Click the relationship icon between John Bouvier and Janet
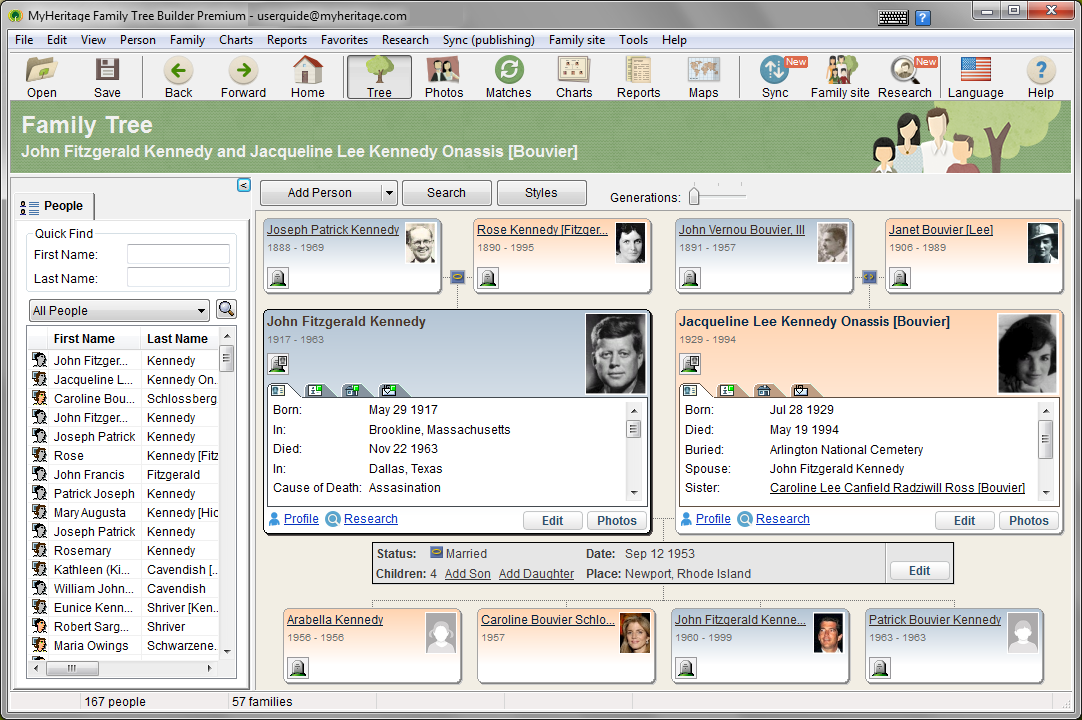1082x720 pixels. (869, 277)
